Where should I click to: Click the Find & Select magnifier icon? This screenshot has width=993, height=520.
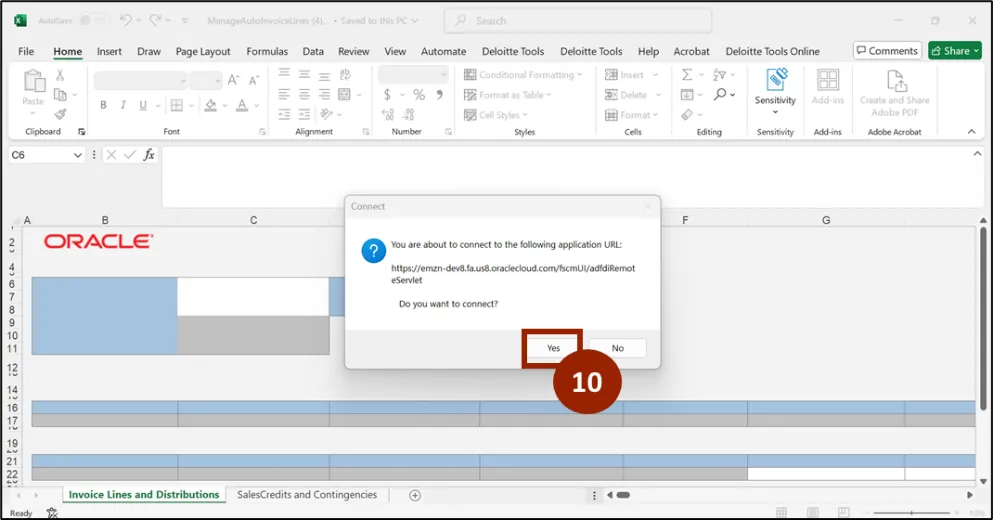pos(720,95)
